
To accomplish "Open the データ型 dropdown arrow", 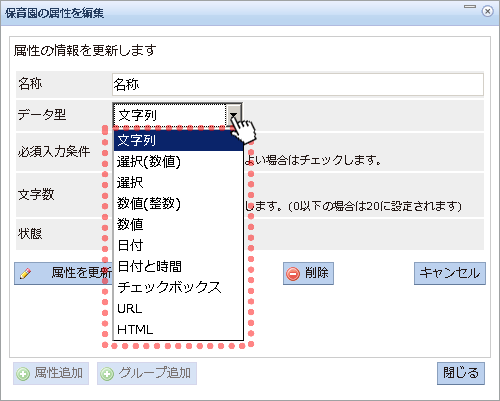I will [233, 115].
